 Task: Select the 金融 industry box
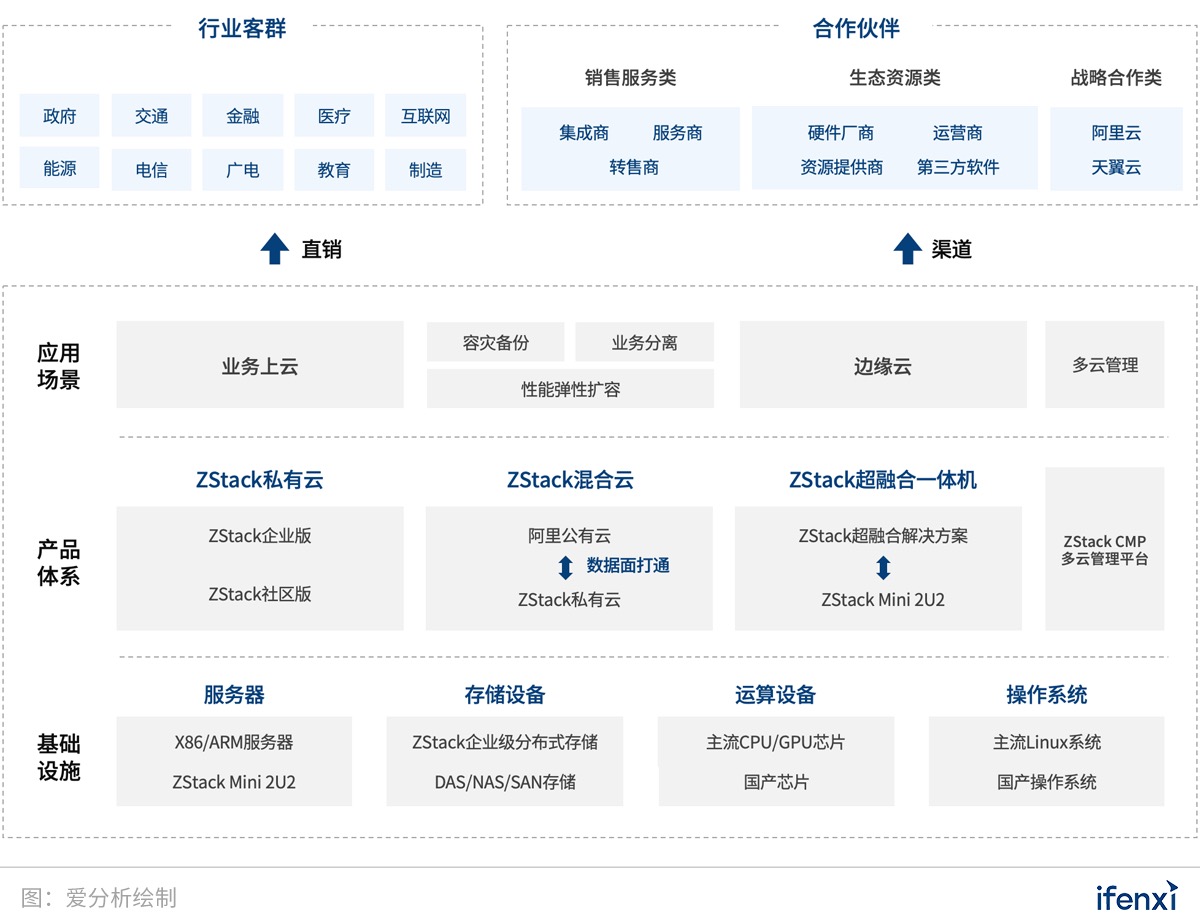pyautogui.click(x=243, y=116)
